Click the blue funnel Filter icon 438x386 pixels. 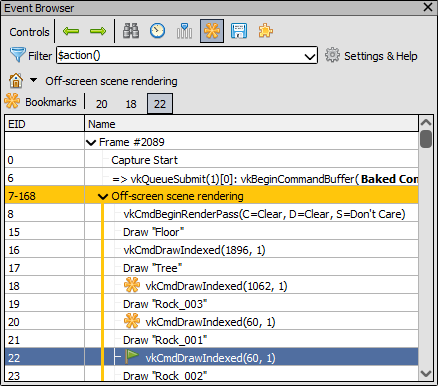[x=17, y=55]
